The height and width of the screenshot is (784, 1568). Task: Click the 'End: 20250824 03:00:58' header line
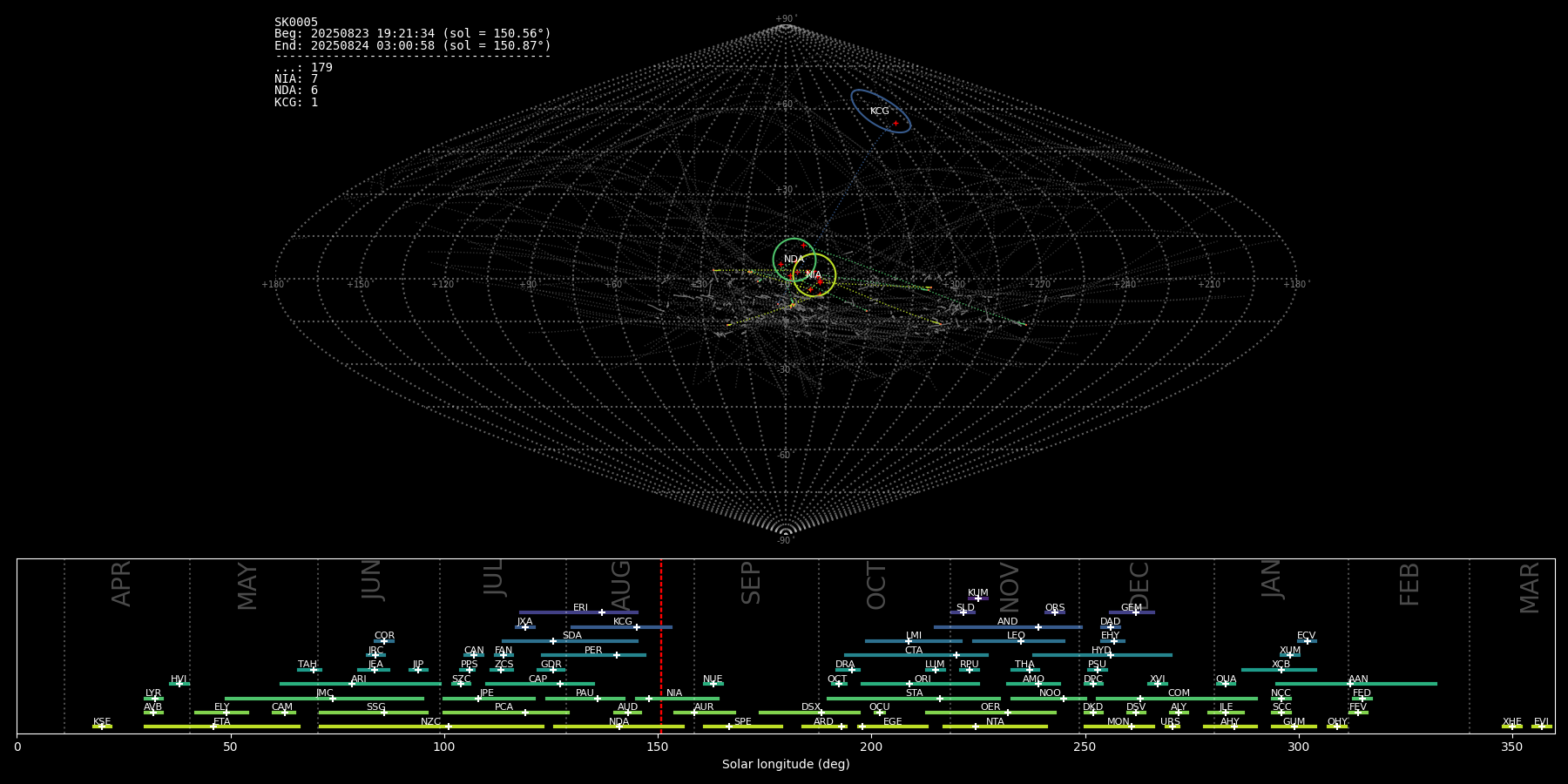point(413,45)
